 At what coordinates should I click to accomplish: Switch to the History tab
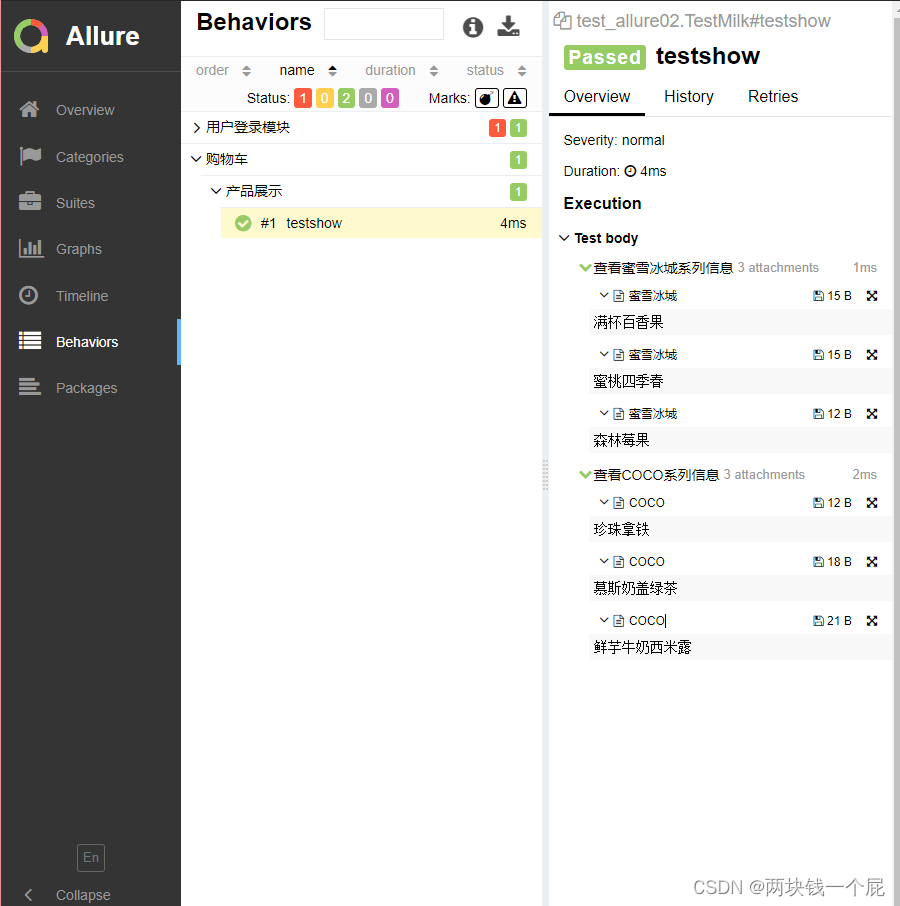[689, 96]
